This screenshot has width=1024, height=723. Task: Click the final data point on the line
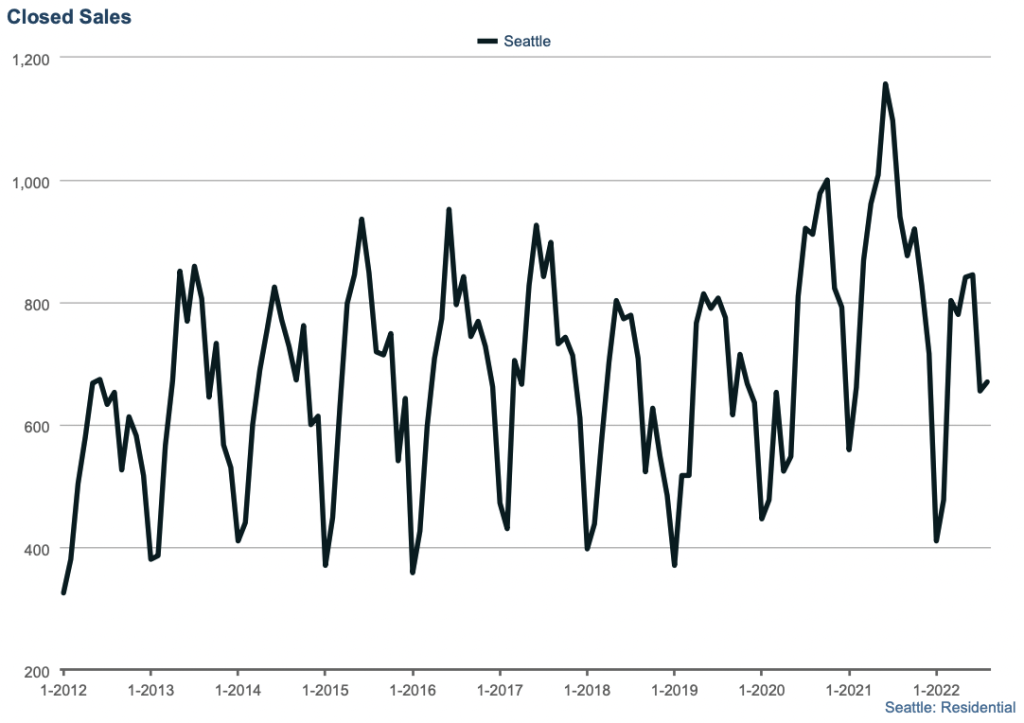click(x=987, y=381)
